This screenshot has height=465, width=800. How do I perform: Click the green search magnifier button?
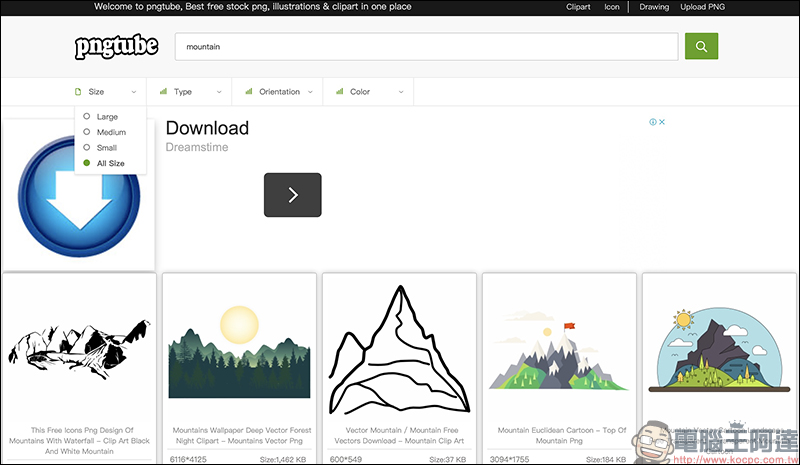click(701, 46)
